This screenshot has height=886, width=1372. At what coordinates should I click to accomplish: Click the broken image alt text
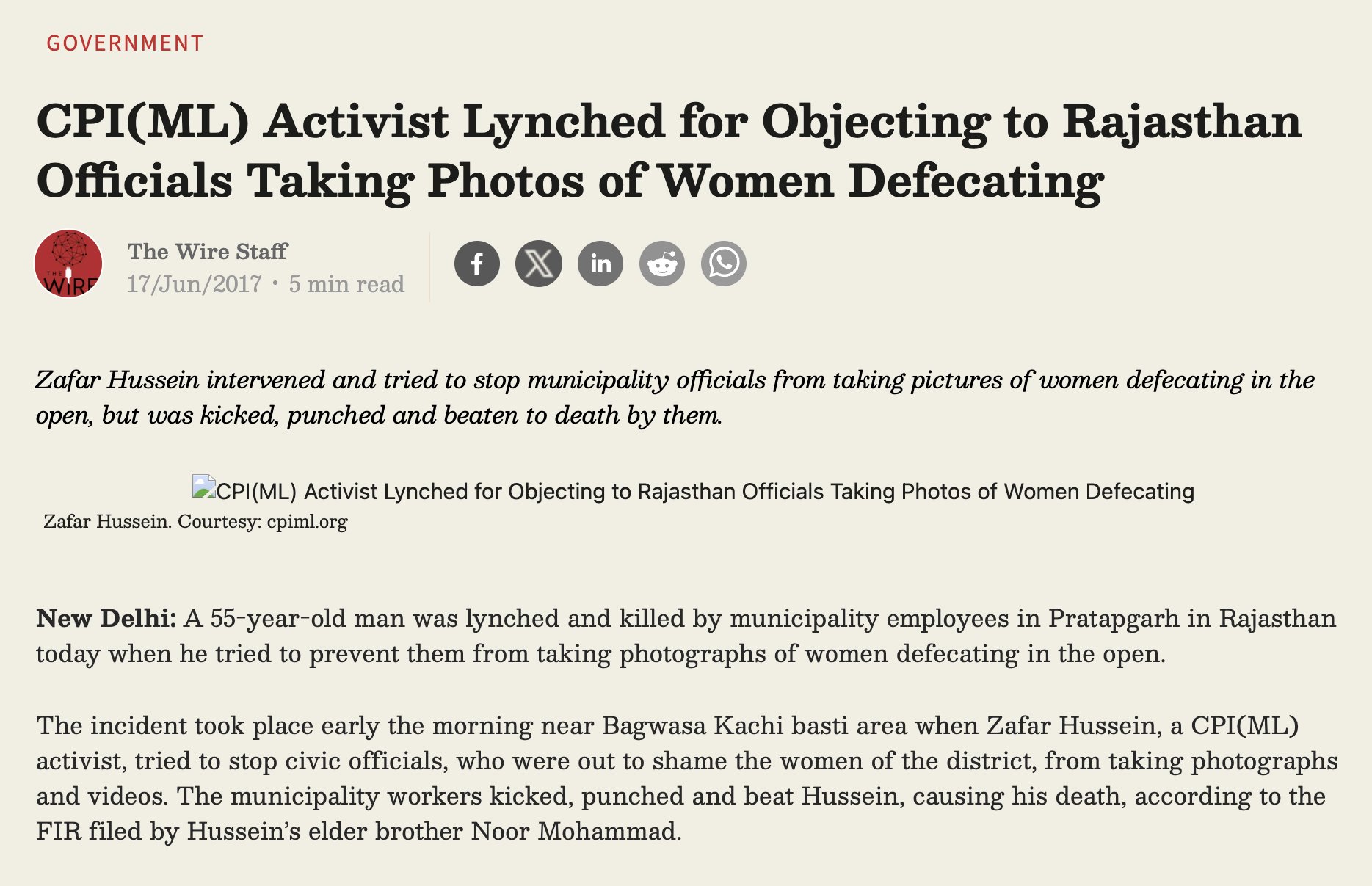(x=705, y=491)
